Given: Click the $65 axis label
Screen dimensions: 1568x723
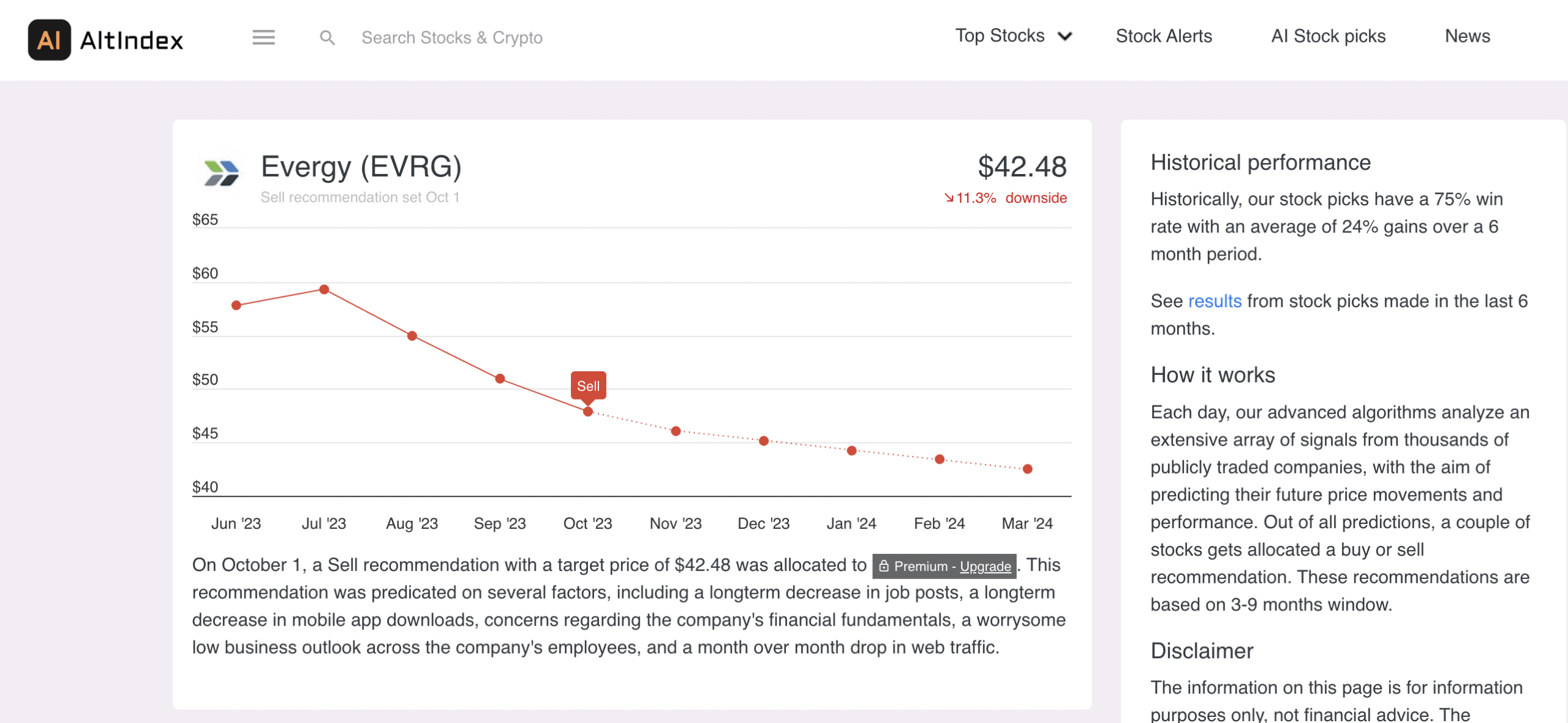Looking at the screenshot, I should point(205,219).
